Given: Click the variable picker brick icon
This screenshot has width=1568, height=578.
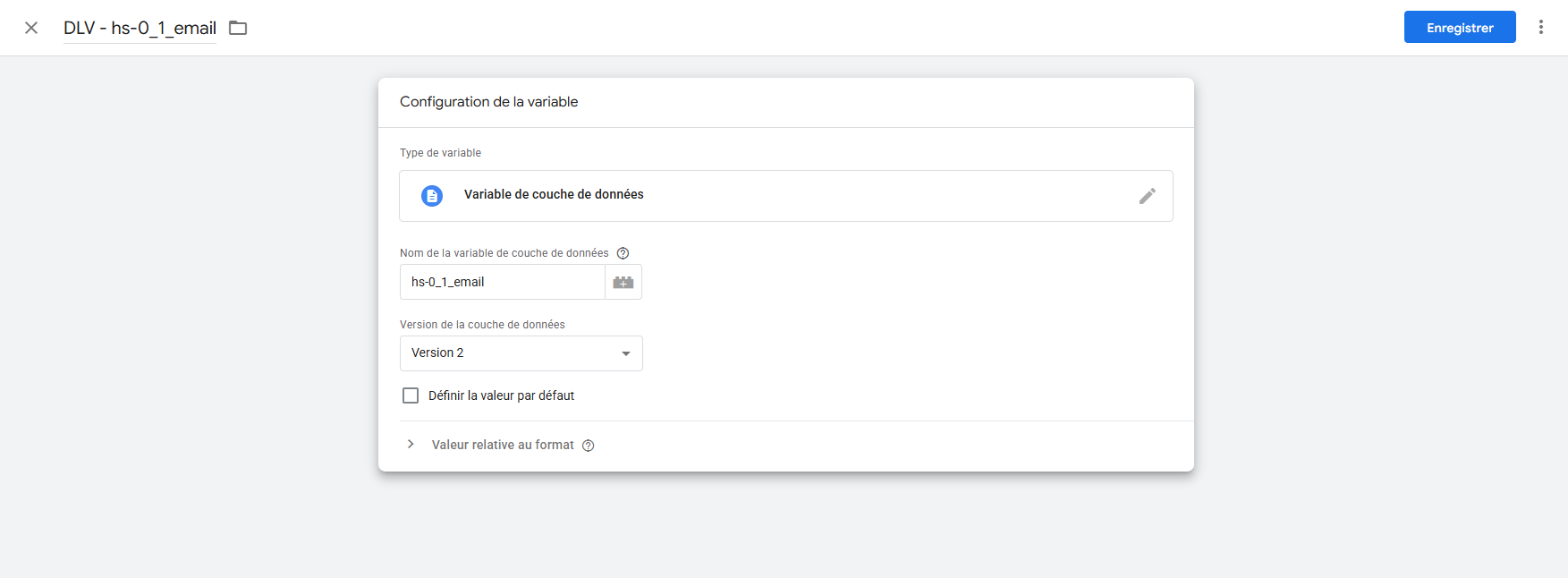Looking at the screenshot, I should 623,282.
